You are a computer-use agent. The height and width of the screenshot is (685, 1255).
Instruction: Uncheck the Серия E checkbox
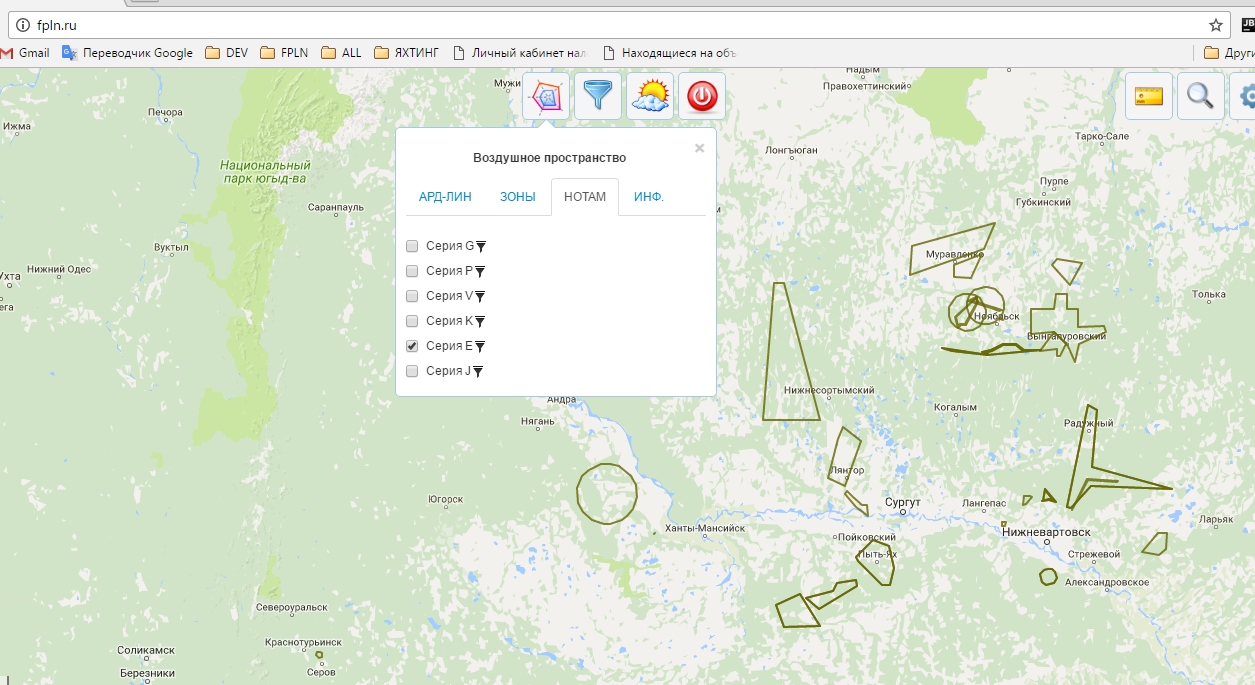tap(412, 346)
